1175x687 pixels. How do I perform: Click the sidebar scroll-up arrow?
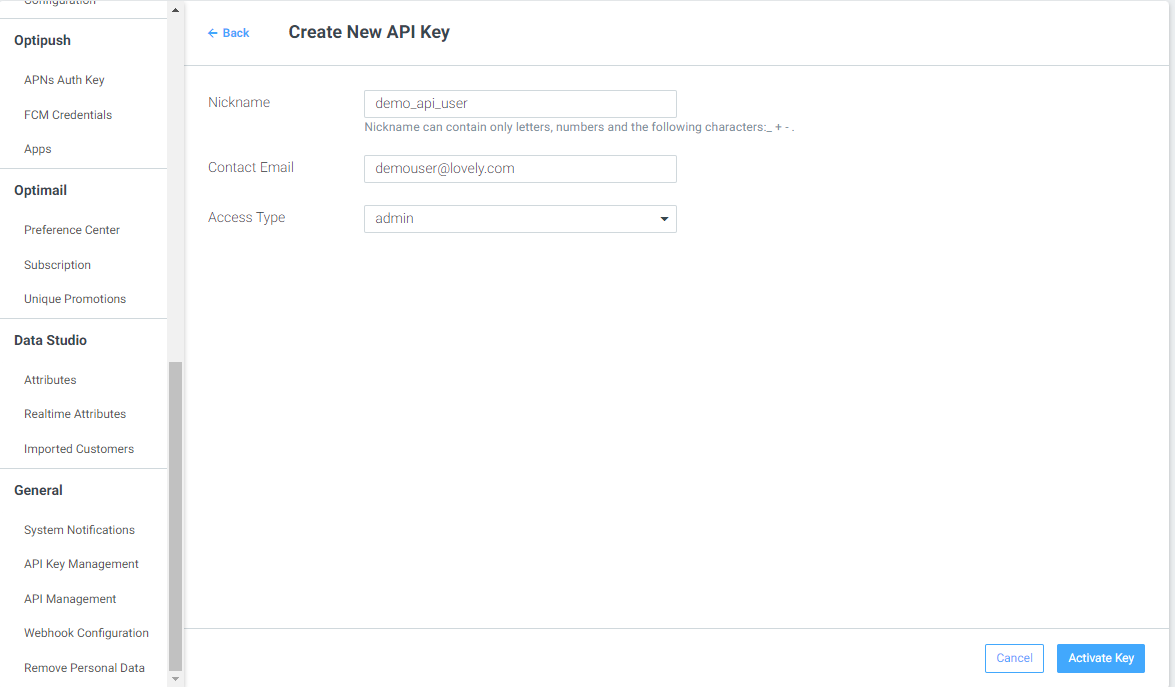175,10
